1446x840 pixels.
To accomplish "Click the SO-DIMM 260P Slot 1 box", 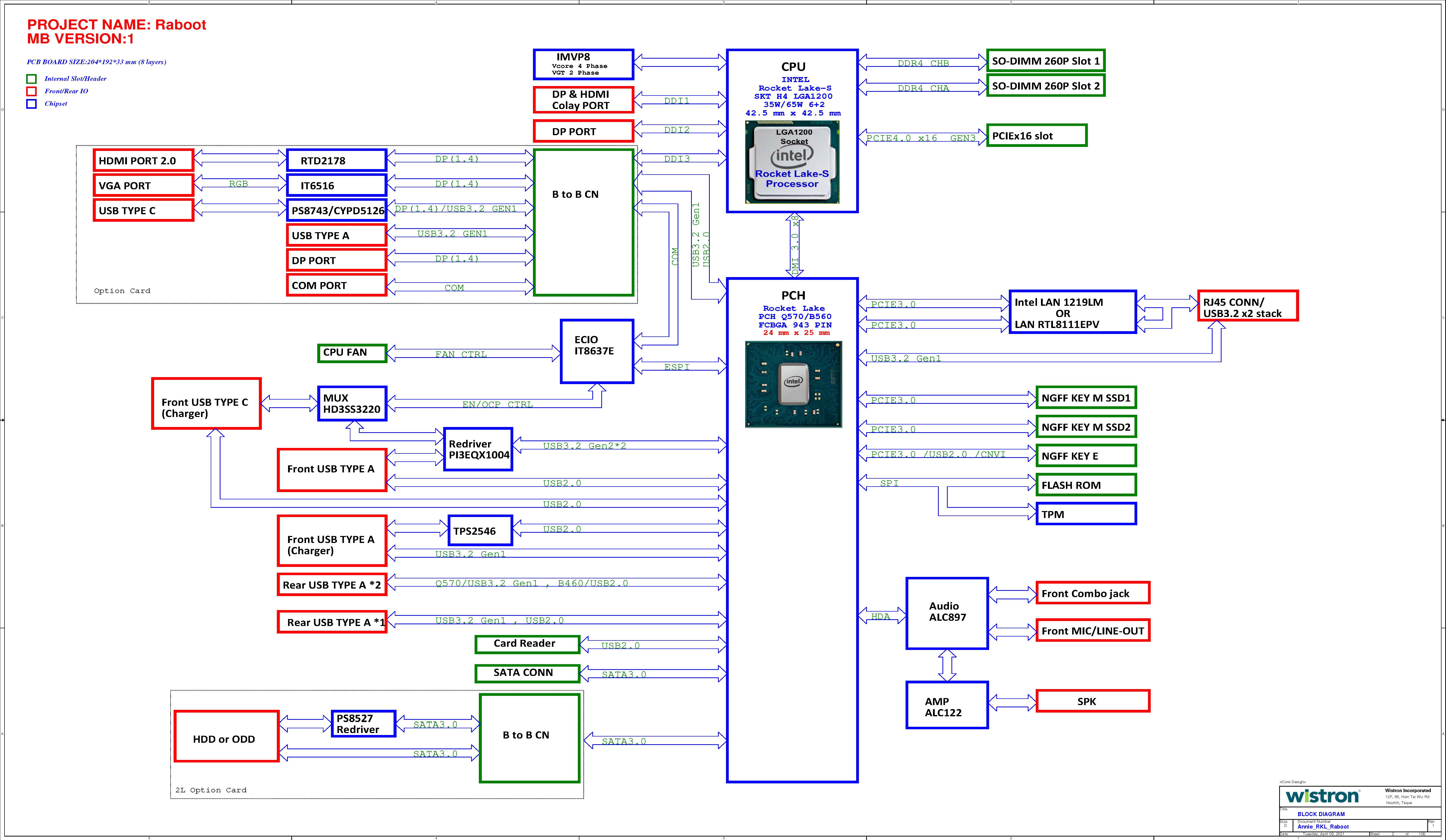I will (1045, 61).
